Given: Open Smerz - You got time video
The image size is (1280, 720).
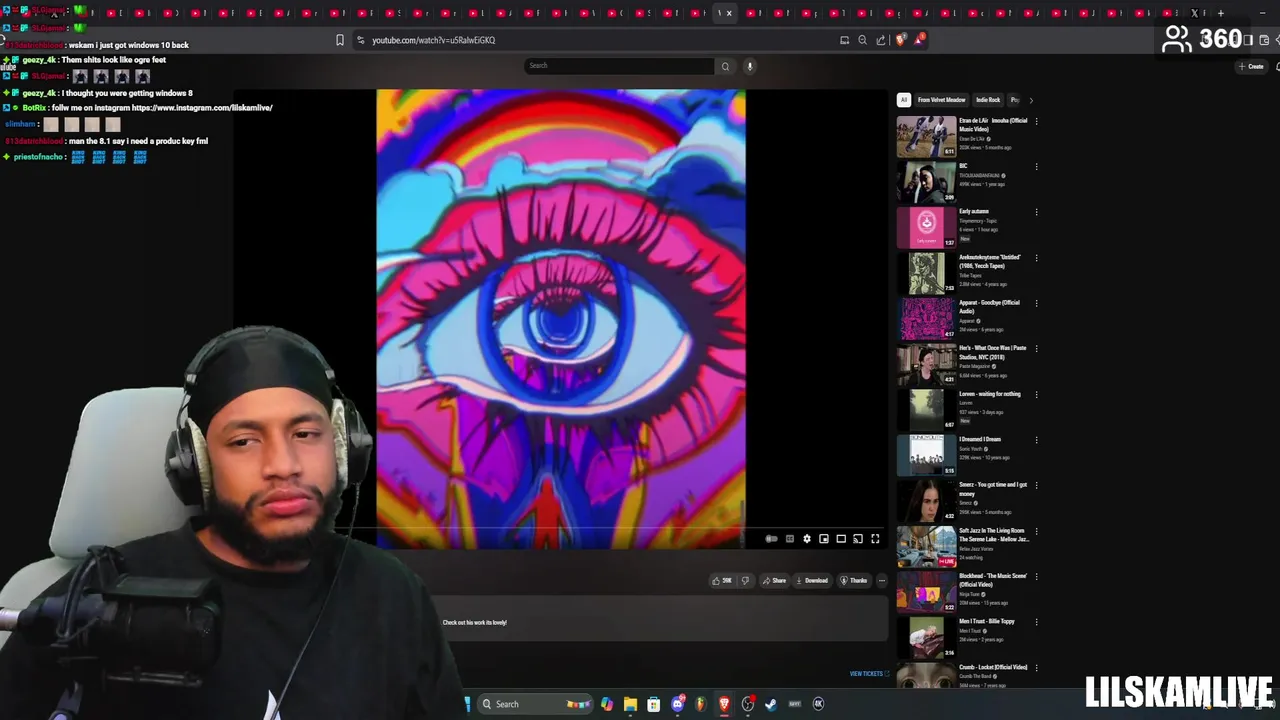Looking at the screenshot, I should [926, 500].
